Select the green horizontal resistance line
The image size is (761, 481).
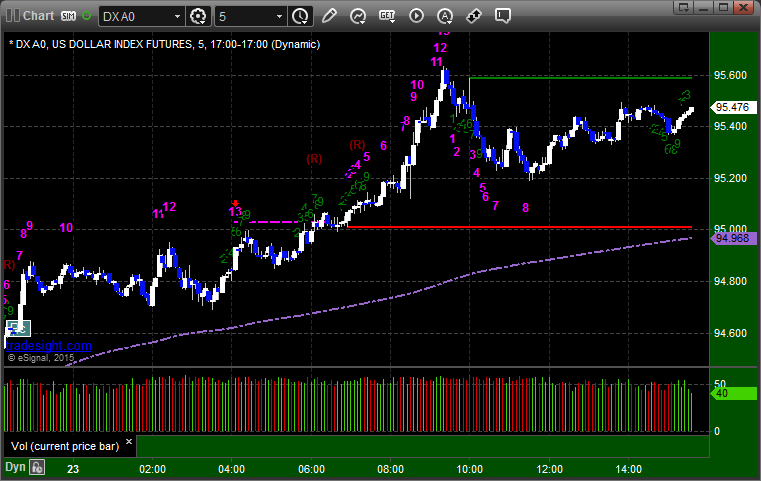tap(580, 78)
